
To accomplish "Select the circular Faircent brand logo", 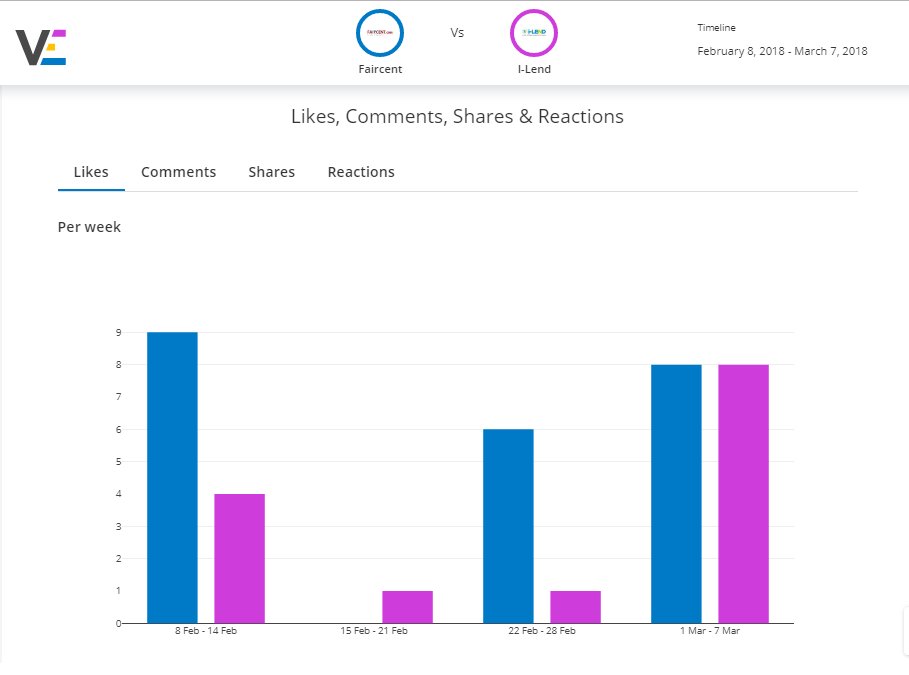I will [380, 32].
